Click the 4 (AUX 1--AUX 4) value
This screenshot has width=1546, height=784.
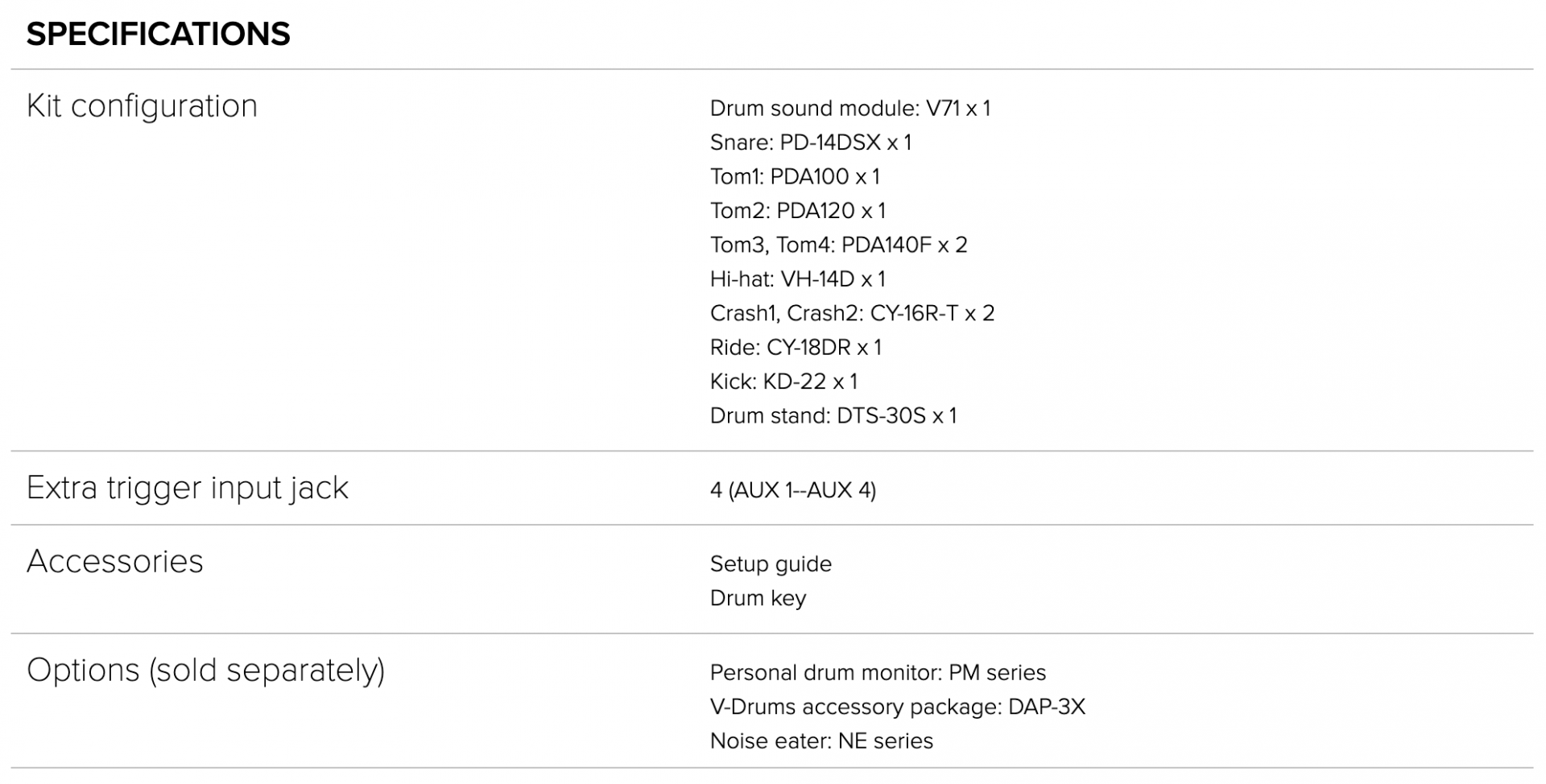point(793,490)
